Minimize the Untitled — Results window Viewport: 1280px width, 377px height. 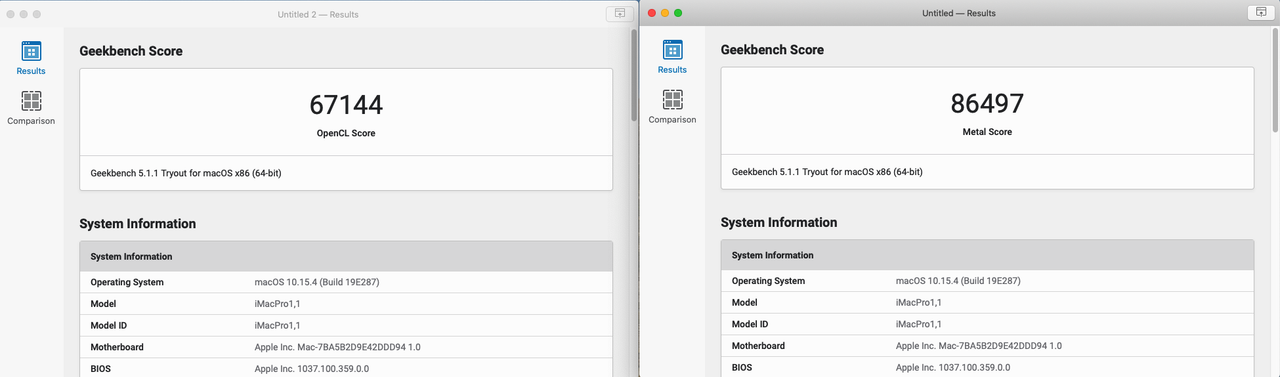click(665, 13)
